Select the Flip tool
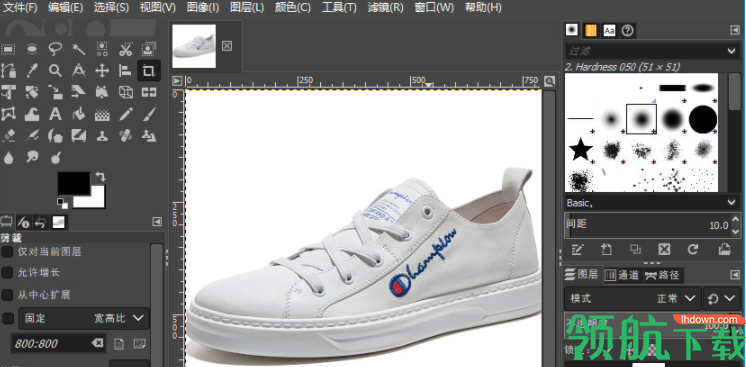This screenshot has height=367, width=746. [x=148, y=92]
